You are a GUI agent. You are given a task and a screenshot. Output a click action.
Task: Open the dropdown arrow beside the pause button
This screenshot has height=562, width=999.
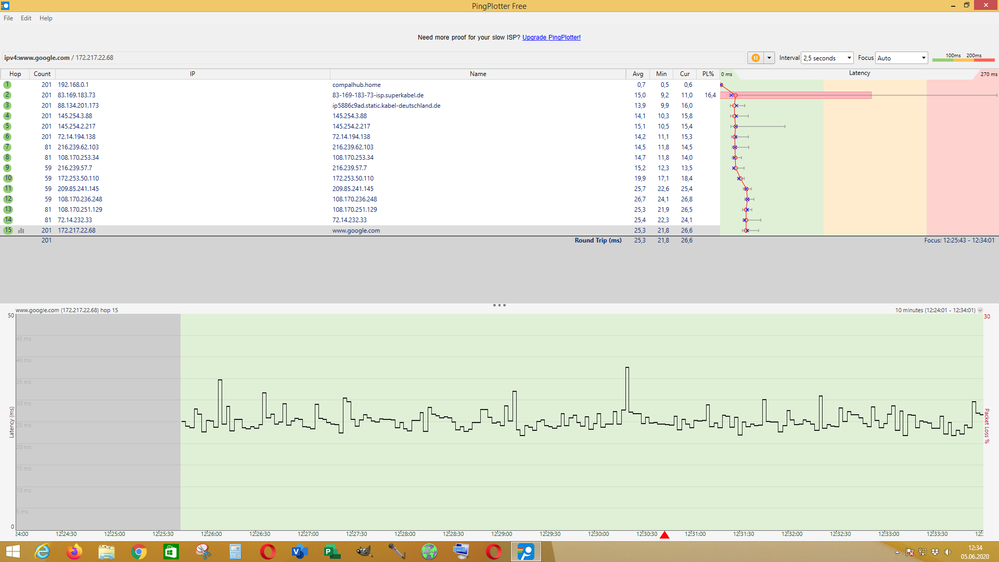pyautogui.click(x=769, y=58)
